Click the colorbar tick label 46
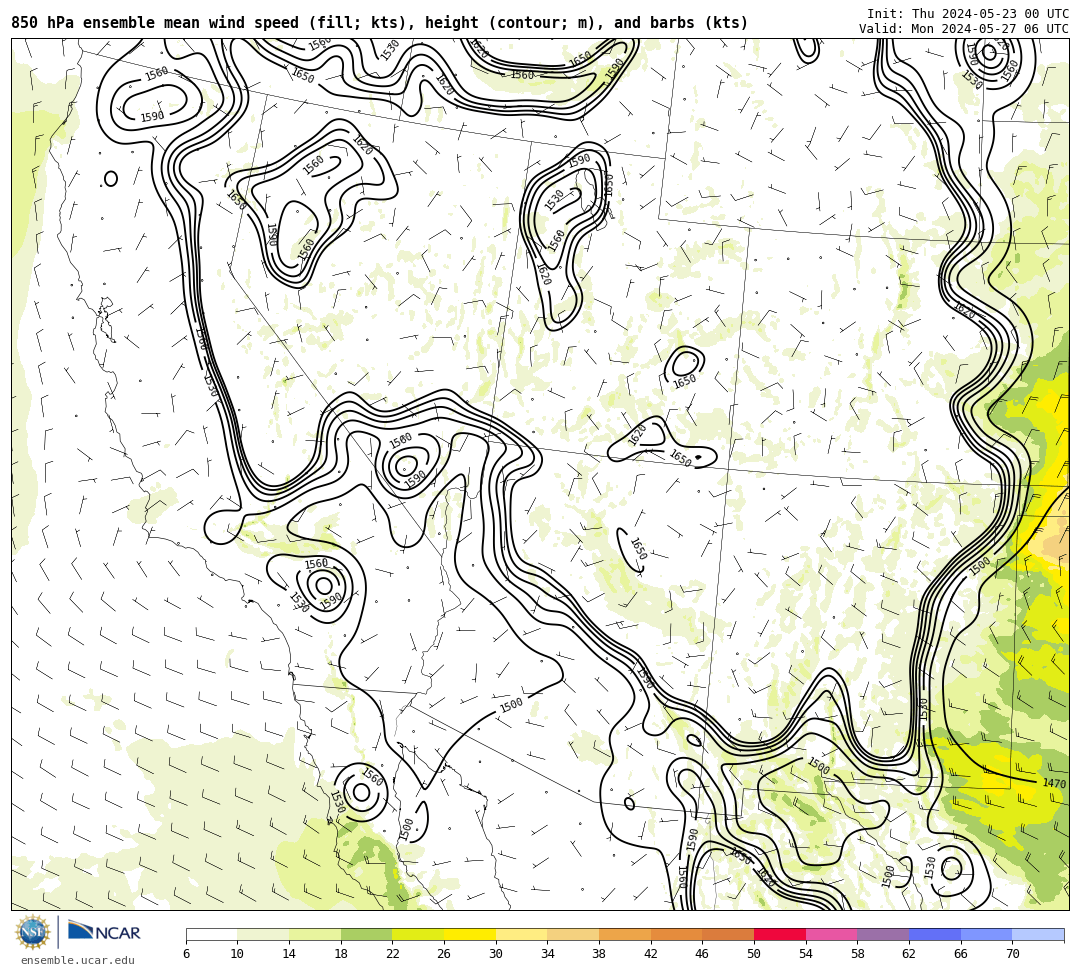Image resolution: width=1080 pixels, height=973 pixels. [x=702, y=954]
